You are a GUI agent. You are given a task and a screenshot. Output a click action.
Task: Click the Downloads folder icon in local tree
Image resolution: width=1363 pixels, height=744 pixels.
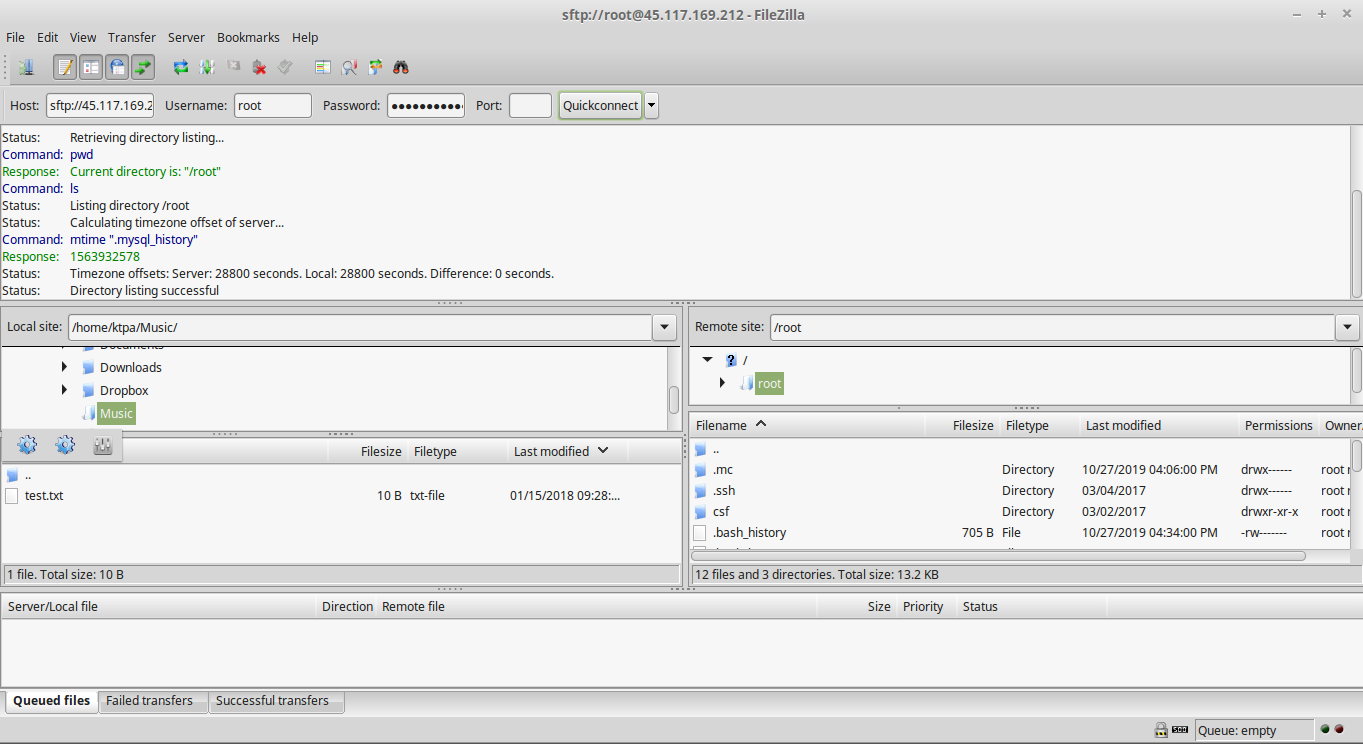pyautogui.click(x=88, y=367)
